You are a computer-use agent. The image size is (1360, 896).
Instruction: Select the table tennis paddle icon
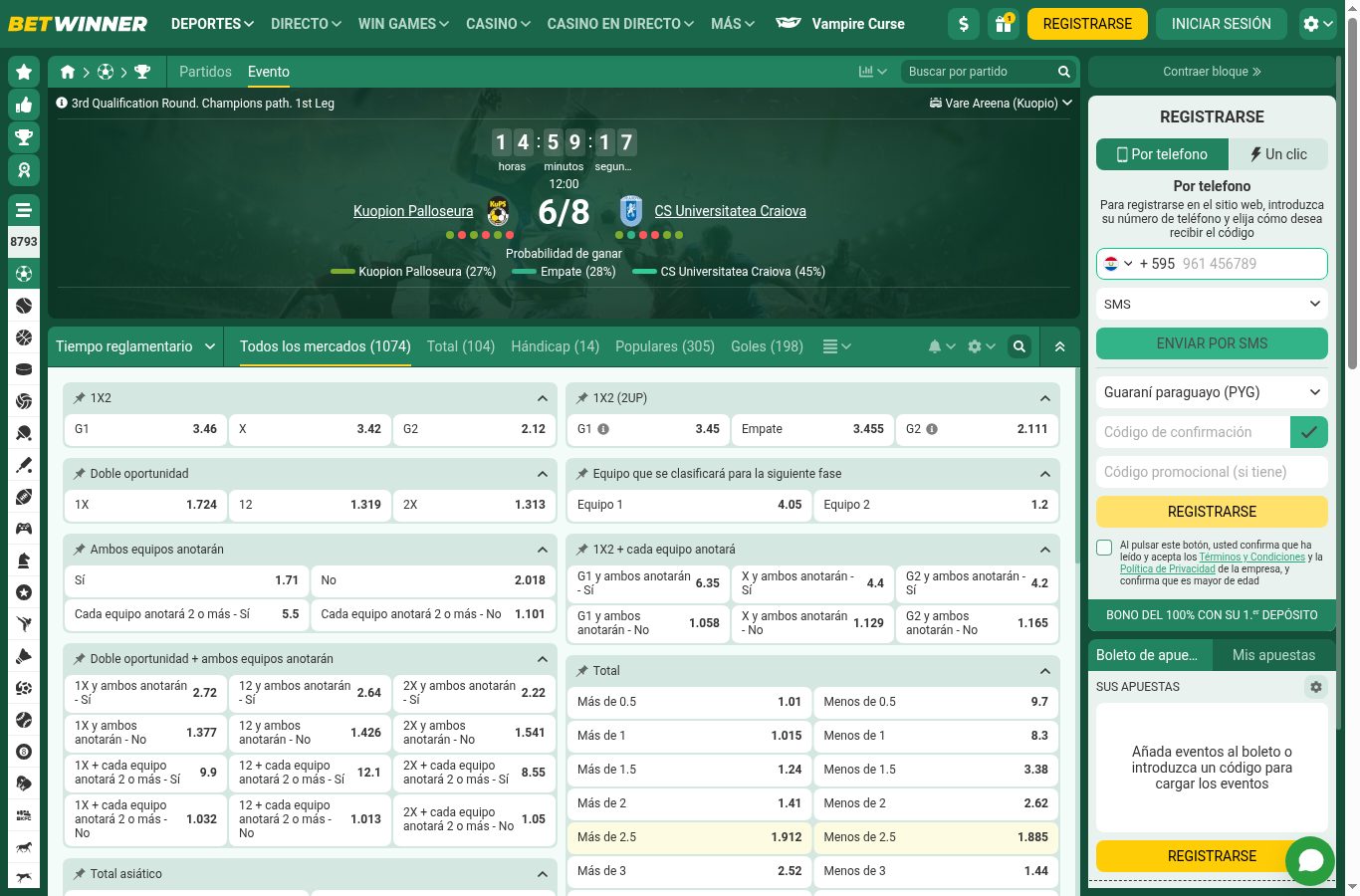tap(24, 433)
